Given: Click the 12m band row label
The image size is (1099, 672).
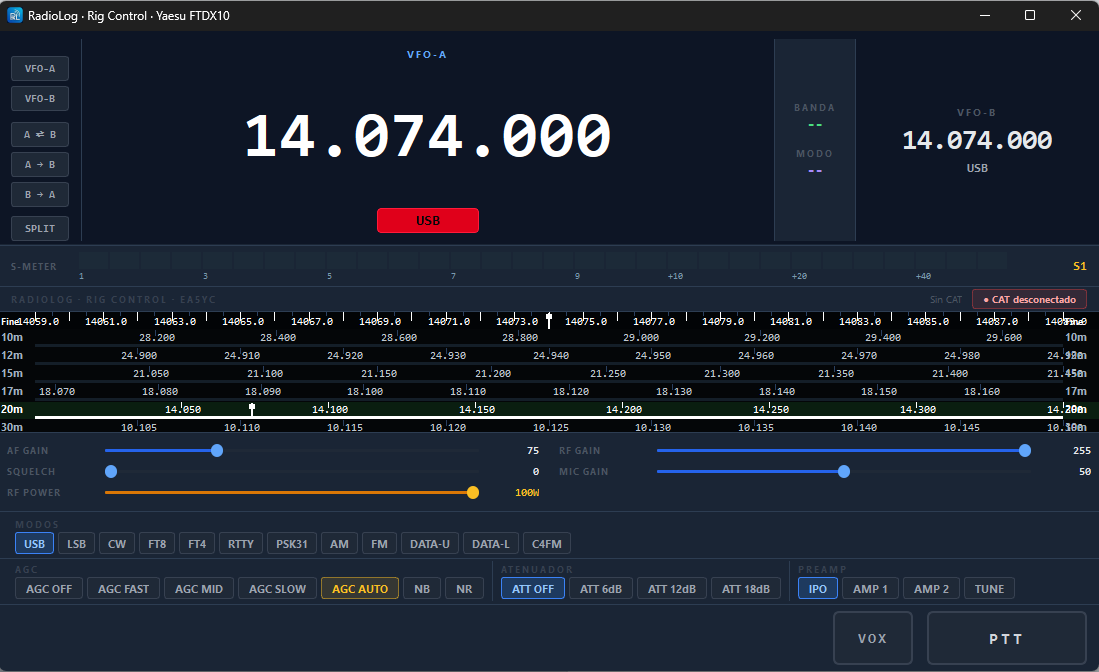Looking at the screenshot, I should (x=12, y=355).
